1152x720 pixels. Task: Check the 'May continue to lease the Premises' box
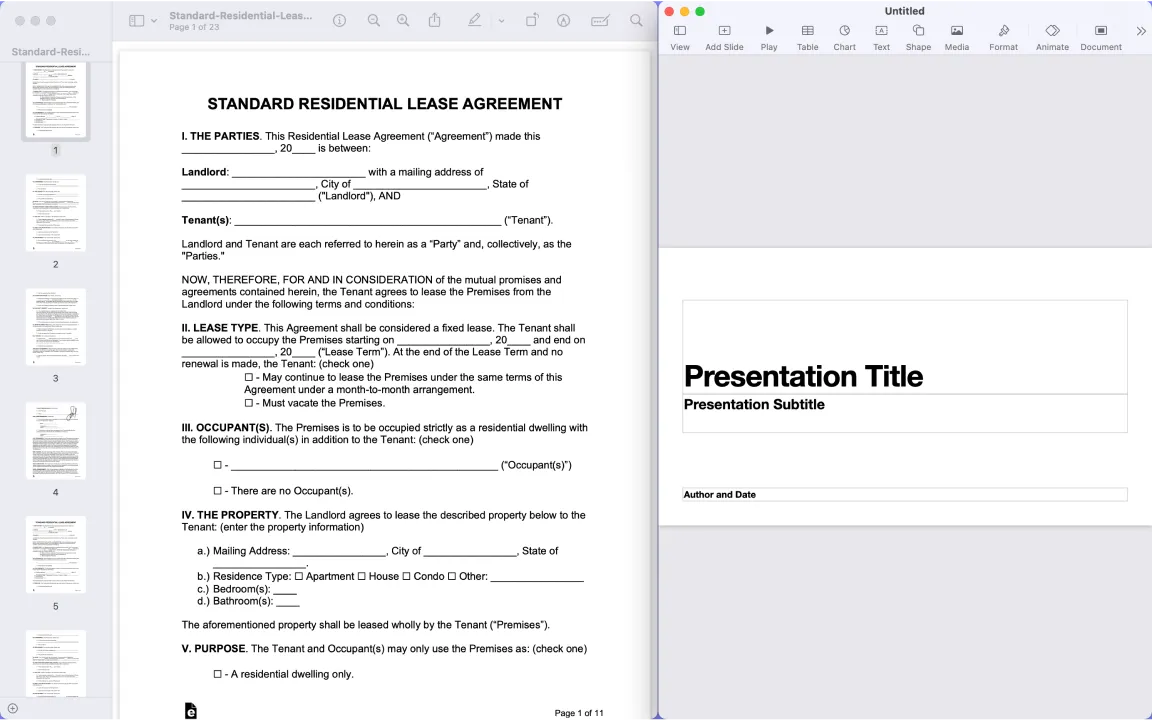[248, 378]
